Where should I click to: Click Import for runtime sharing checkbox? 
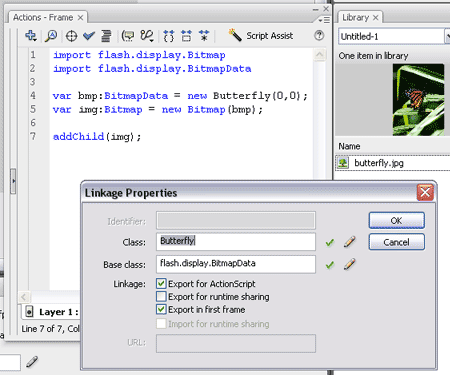161,324
